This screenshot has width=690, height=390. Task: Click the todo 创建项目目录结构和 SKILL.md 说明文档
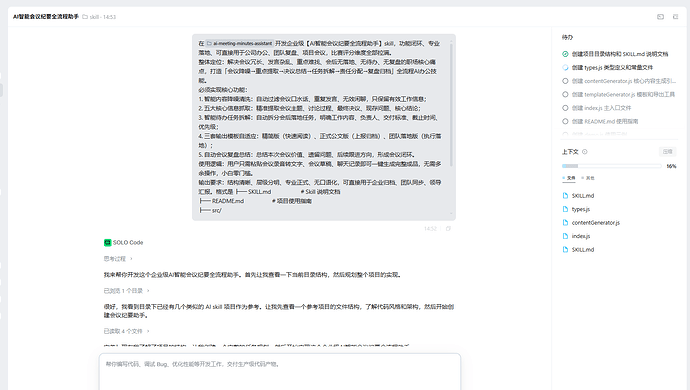[620, 54]
